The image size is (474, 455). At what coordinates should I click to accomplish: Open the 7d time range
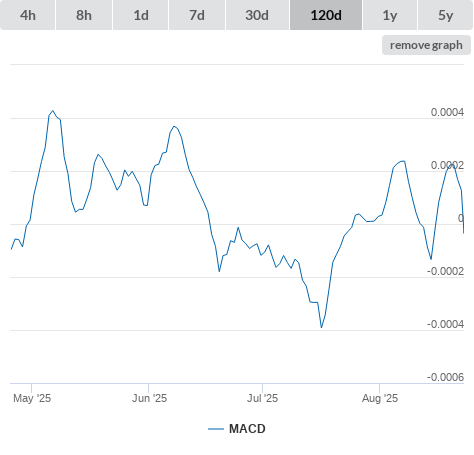(197, 15)
